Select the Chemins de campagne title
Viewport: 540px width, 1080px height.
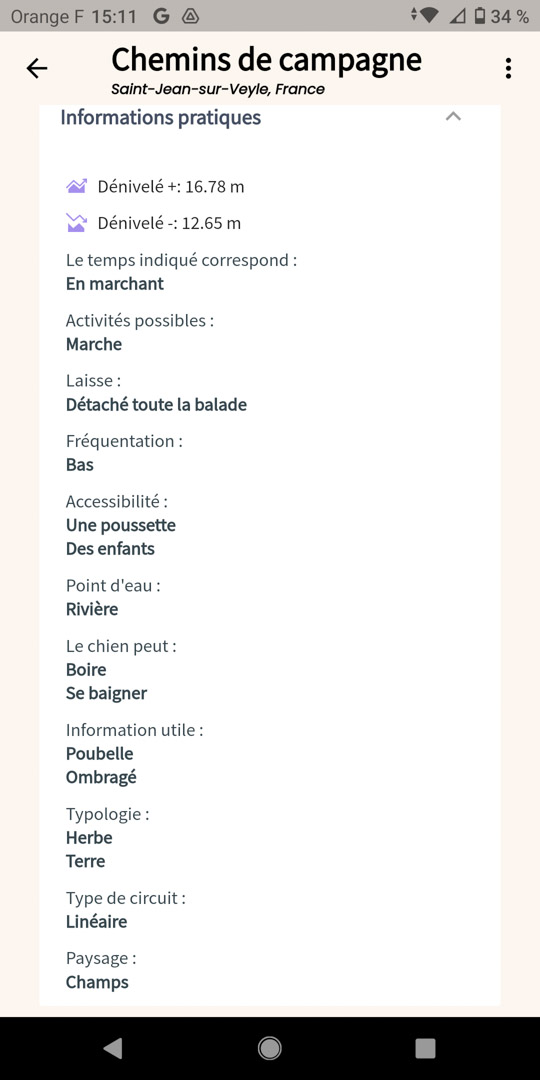(267, 60)
